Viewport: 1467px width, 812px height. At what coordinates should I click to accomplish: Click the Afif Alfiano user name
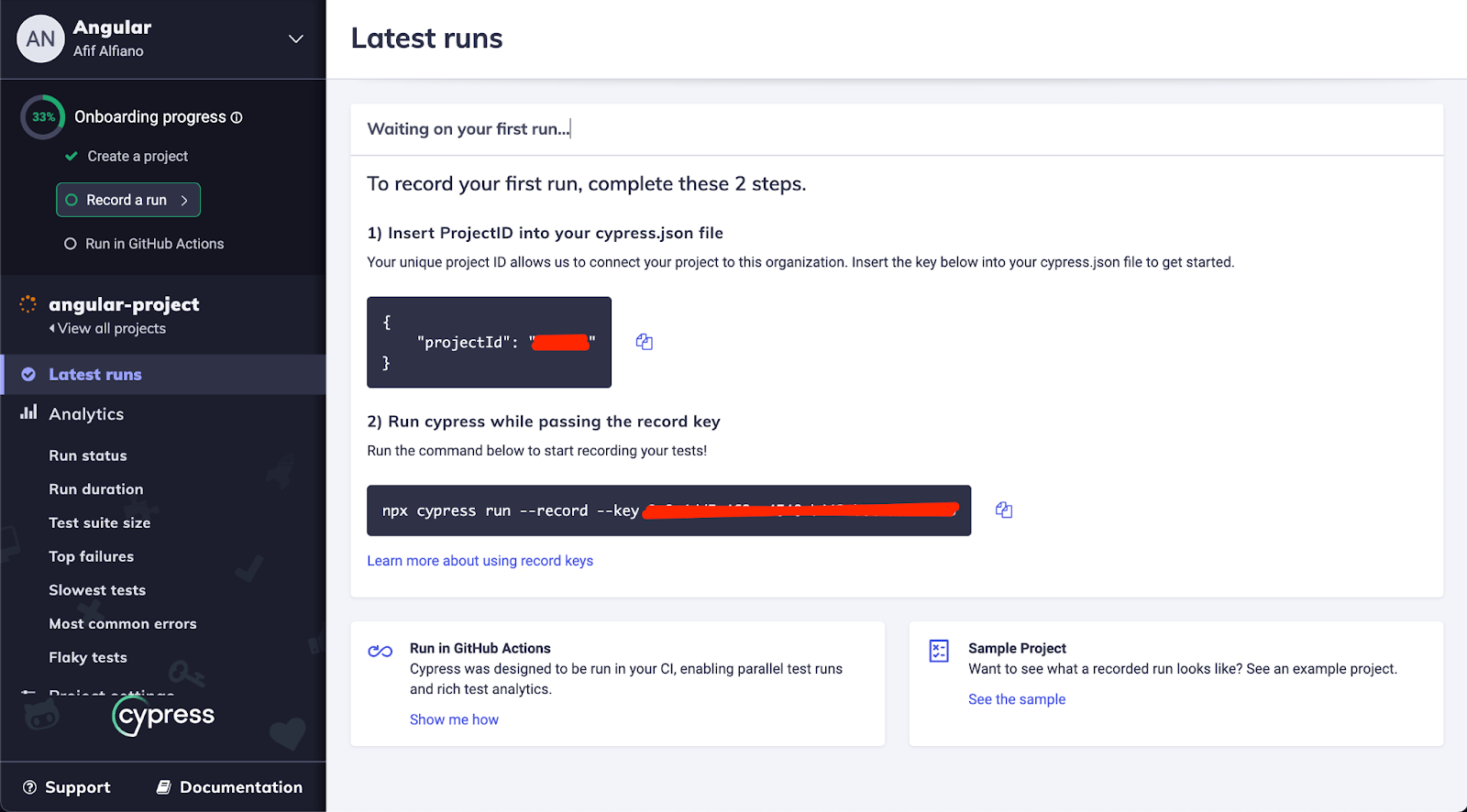point(108,51)
